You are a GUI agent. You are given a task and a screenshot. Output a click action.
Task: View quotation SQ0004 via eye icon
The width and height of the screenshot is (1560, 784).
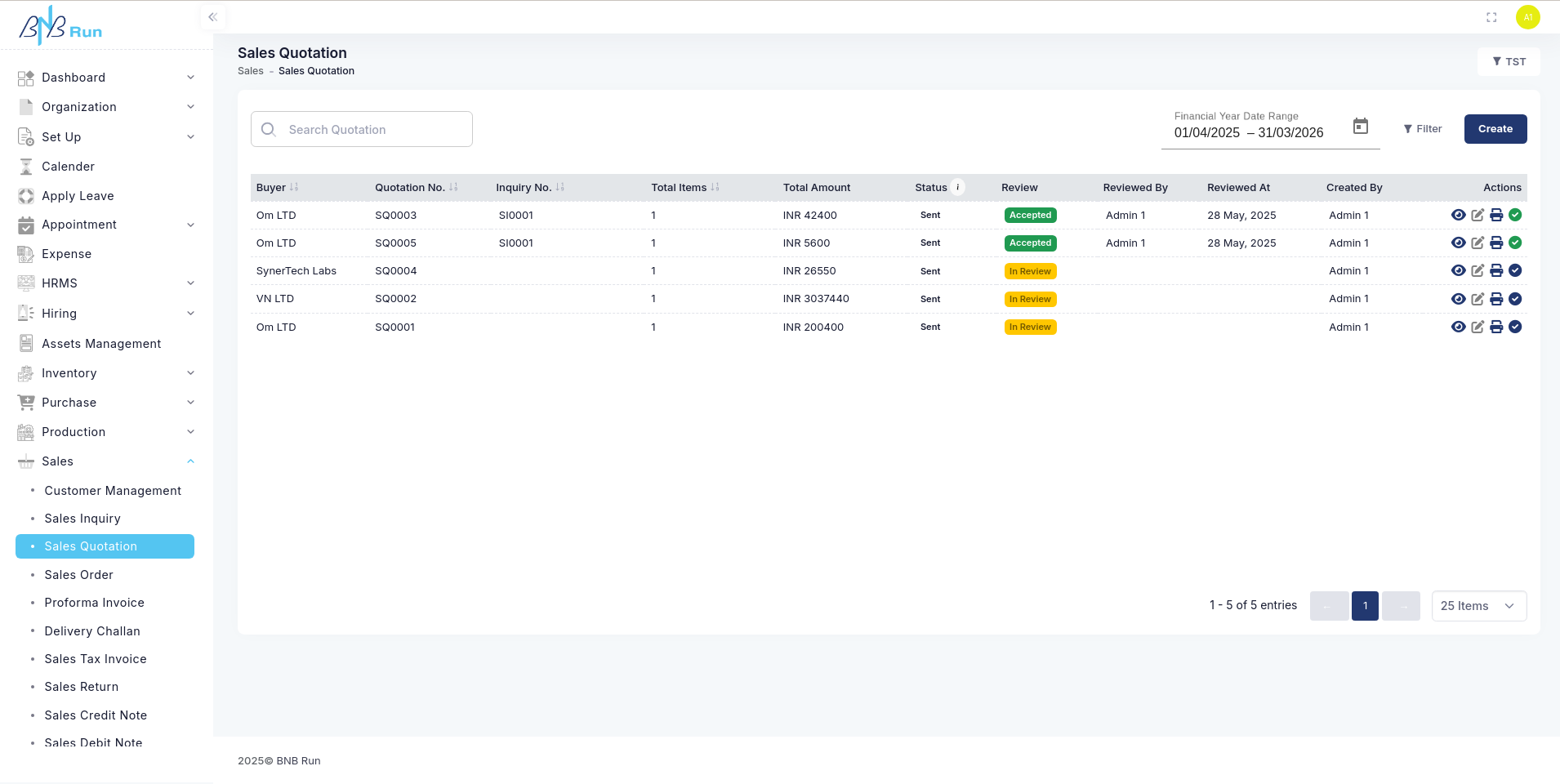pos(1458,271)
